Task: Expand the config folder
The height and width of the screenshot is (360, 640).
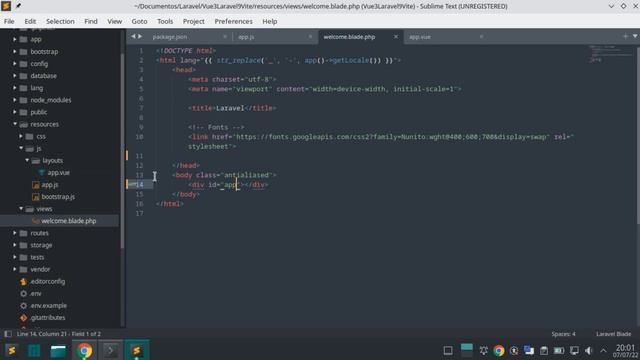Action: pos(15,64)
